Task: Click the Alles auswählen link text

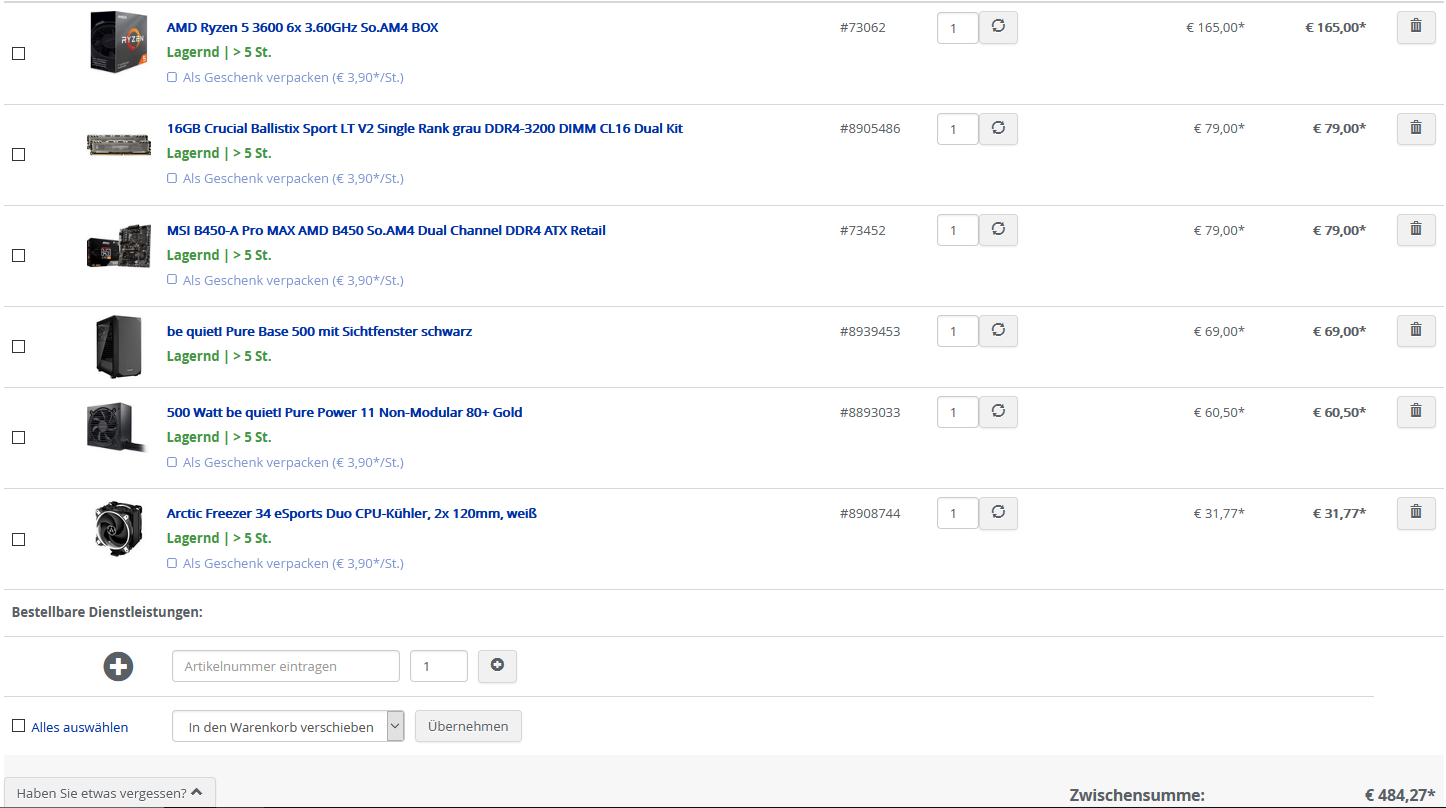Action: pyautogui.click(x=80, y=727)
